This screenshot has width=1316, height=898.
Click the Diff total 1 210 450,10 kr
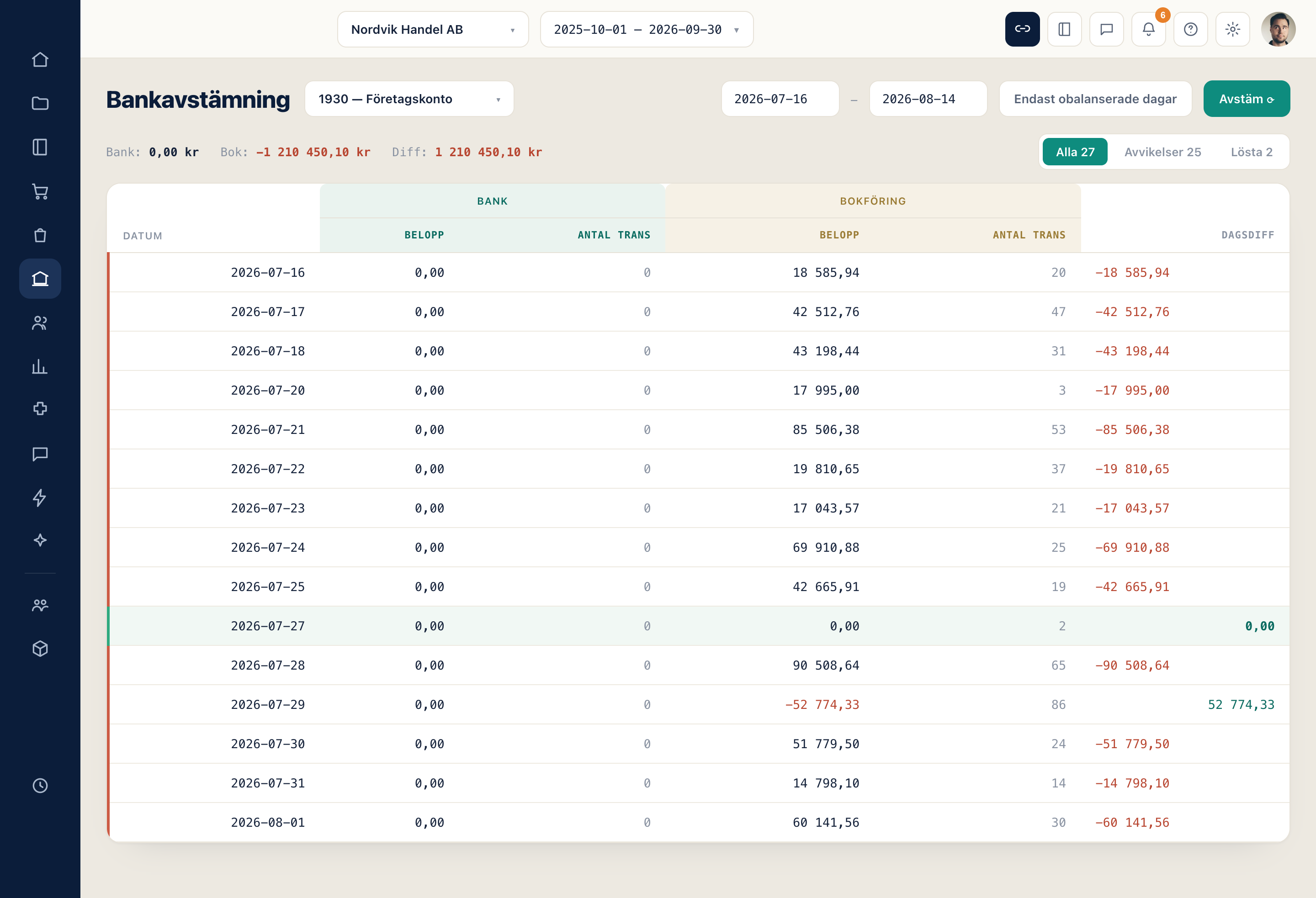coord(488,152)
